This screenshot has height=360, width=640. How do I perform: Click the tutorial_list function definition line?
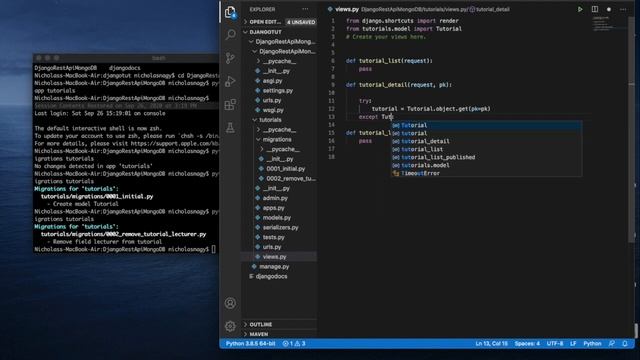[x=389, y=61]
